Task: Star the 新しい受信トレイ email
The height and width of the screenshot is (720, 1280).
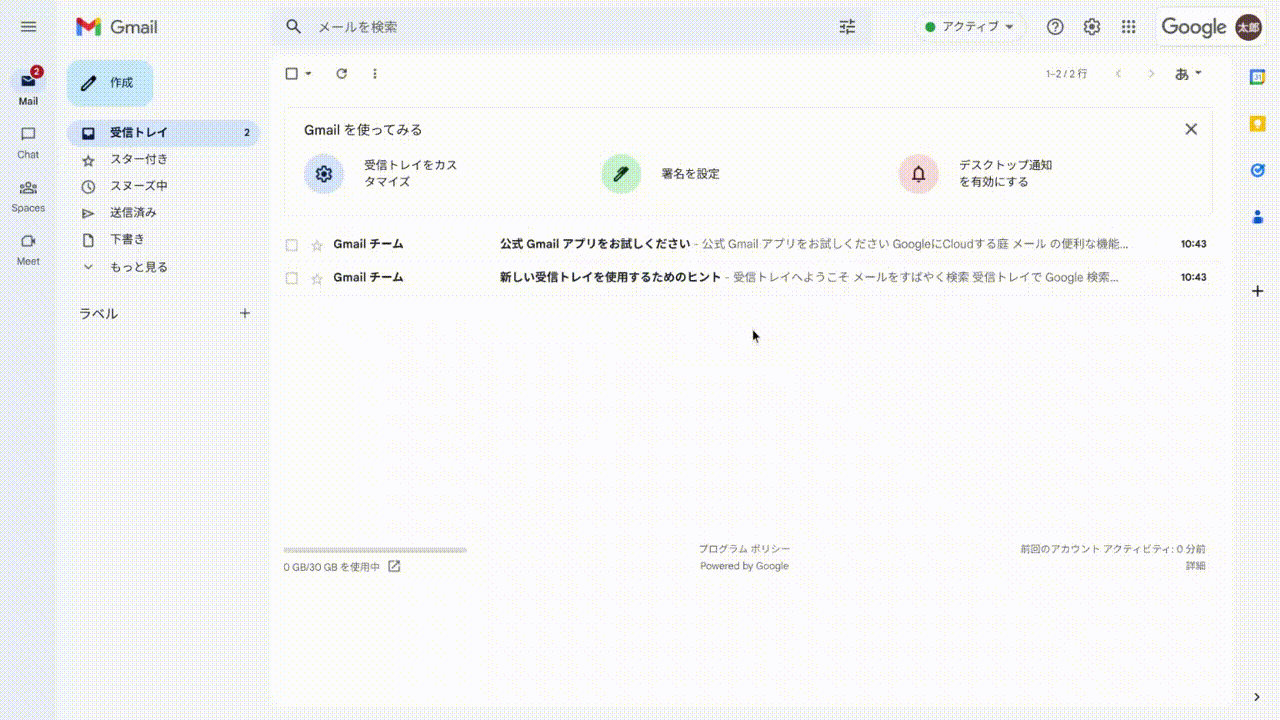Action: coord(317,278)
